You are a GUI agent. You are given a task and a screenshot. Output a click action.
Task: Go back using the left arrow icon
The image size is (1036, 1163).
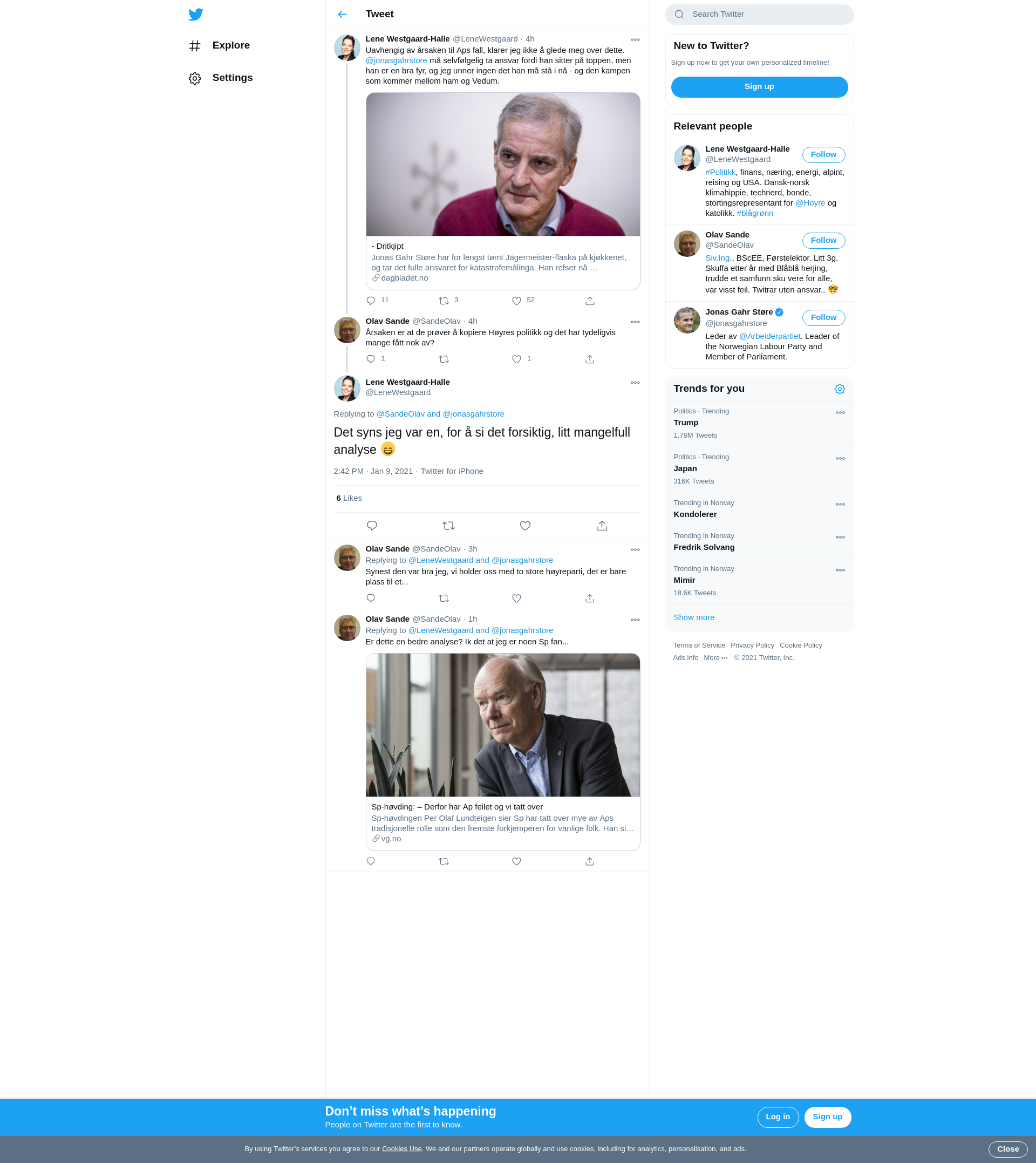[x=342, y=14]
